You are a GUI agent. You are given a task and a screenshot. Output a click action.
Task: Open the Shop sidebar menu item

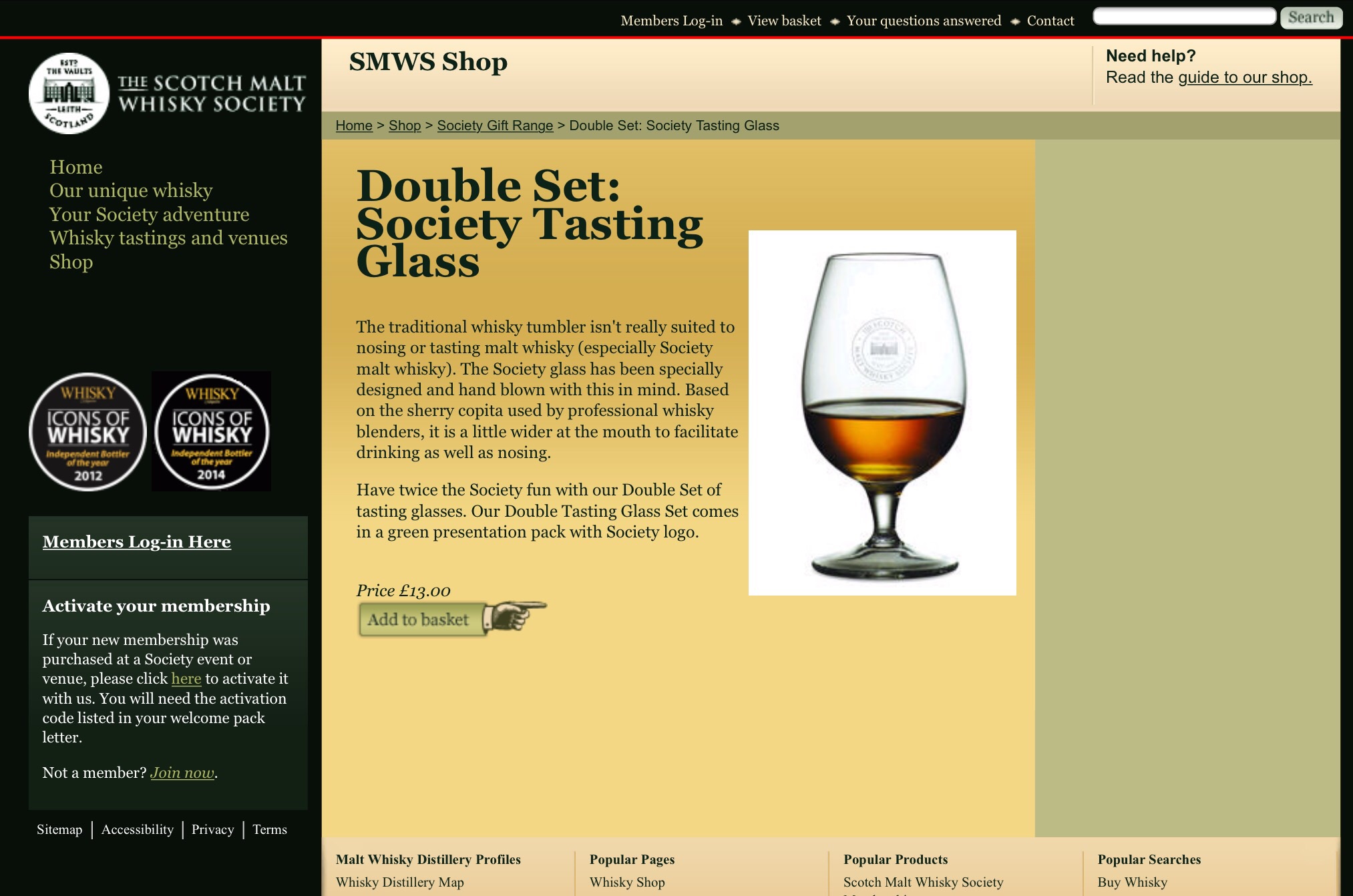71,262
